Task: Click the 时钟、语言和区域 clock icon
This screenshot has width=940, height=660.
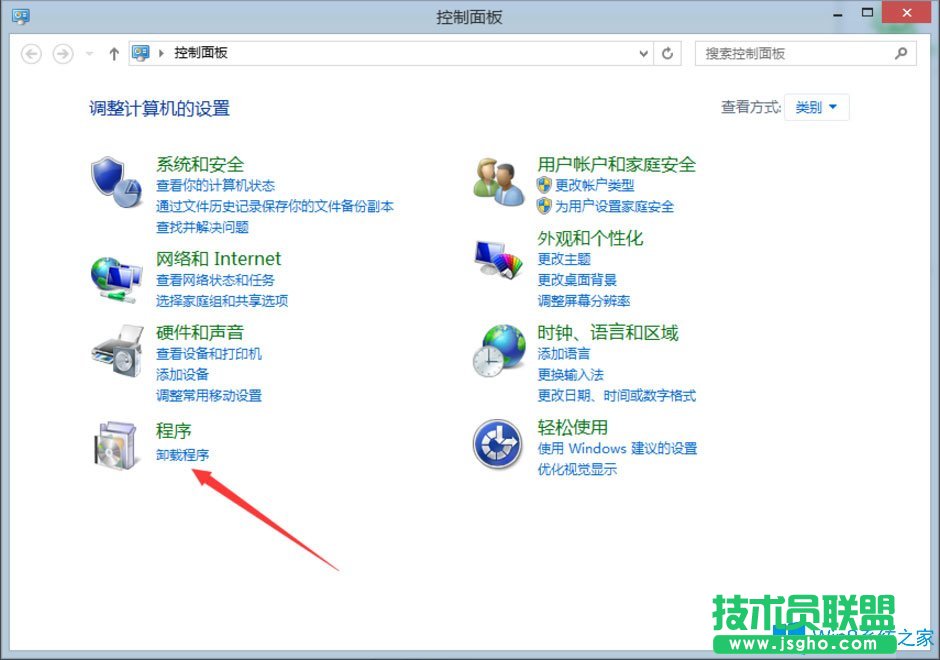Action: coord(495,353)
